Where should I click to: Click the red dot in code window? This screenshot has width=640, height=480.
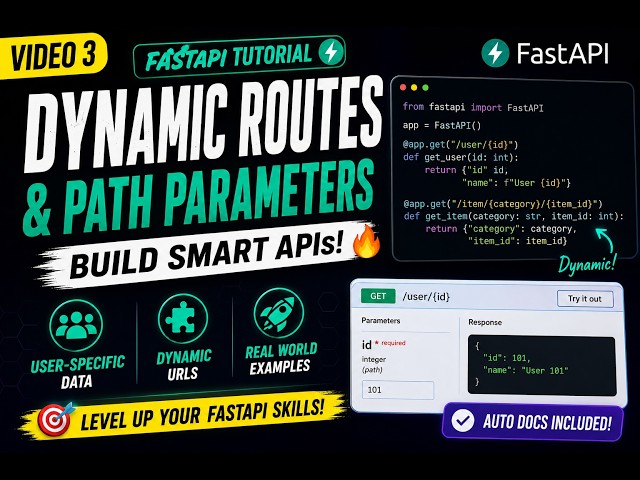[403, 87]
